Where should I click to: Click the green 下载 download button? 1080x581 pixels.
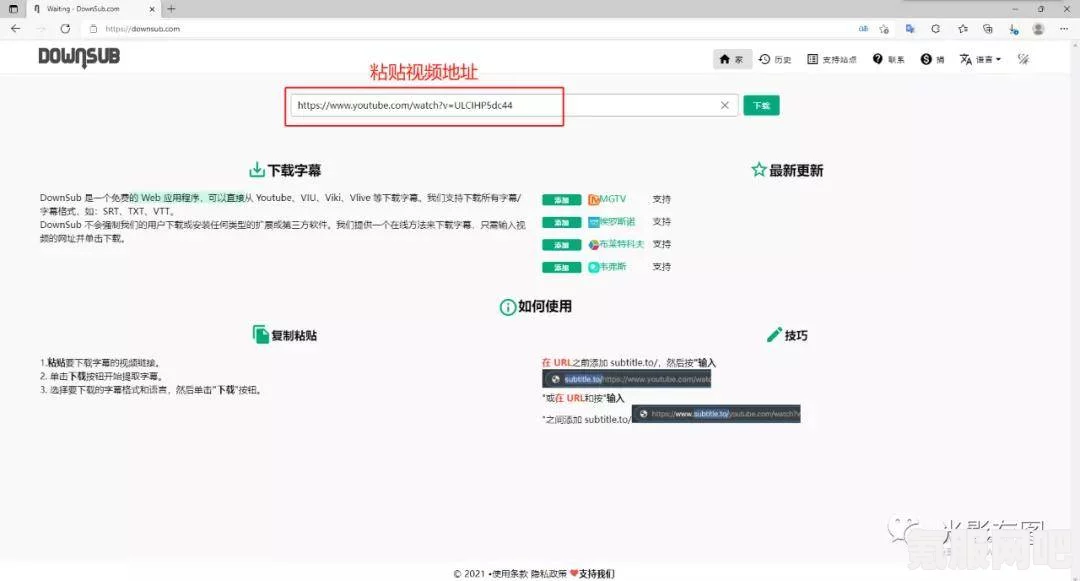[x=761, y=105]
